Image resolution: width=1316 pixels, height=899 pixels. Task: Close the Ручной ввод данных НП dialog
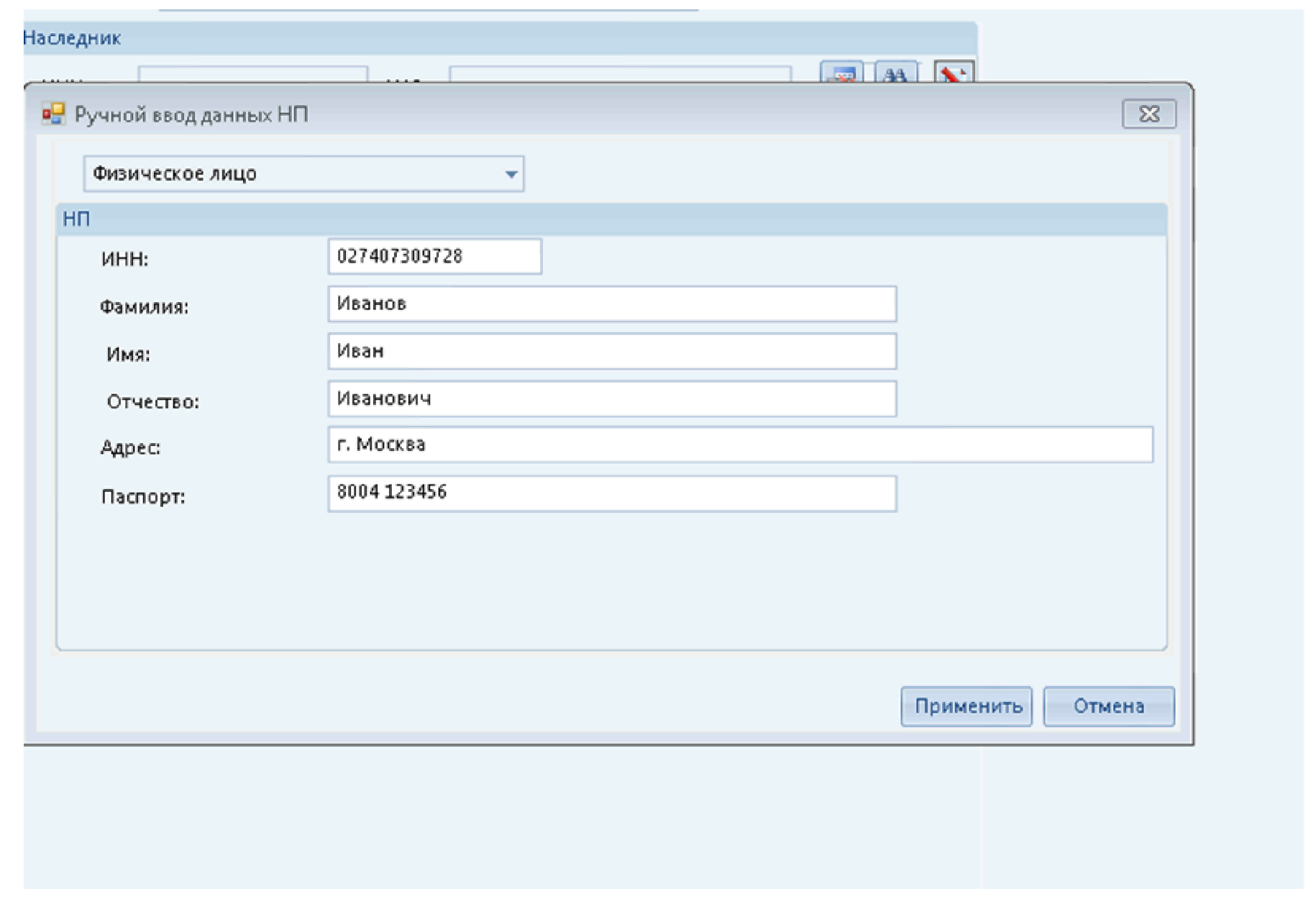1148,114
